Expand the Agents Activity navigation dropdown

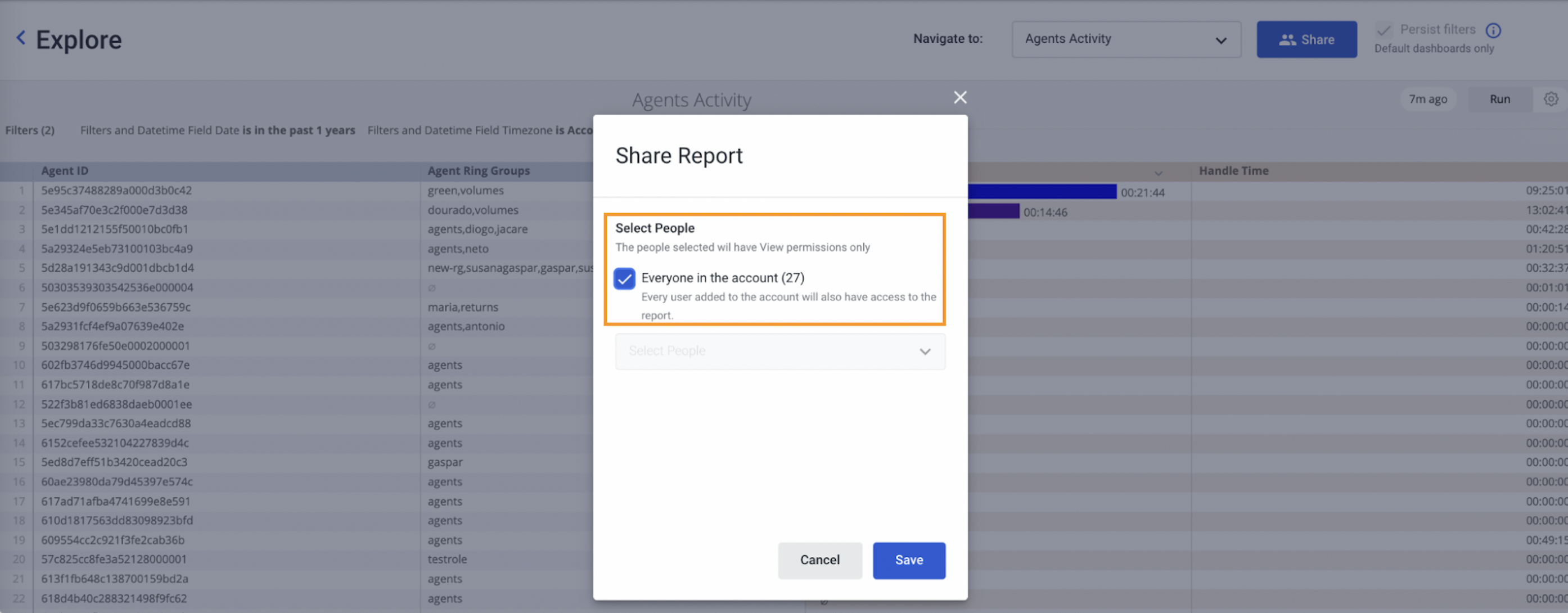(1126, 39)
